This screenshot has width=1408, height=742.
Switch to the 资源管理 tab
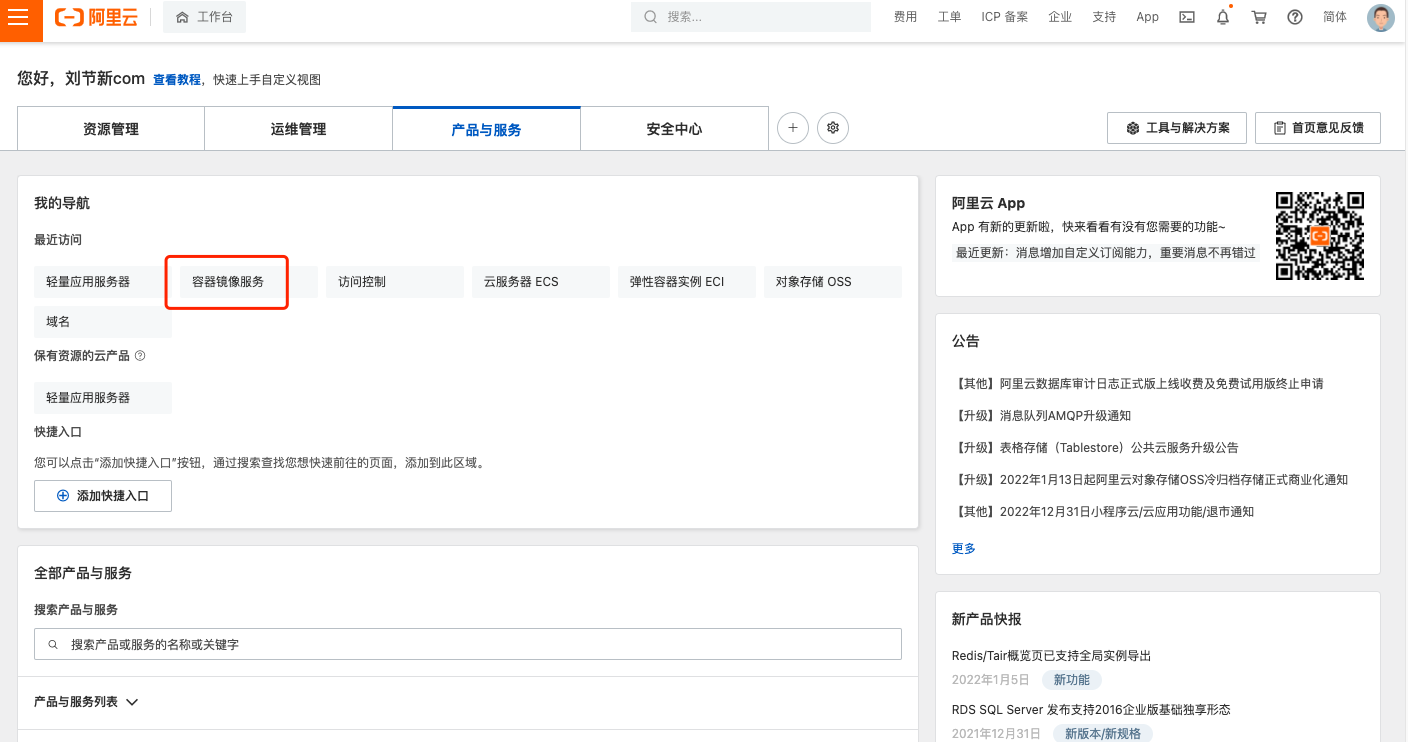111,129
